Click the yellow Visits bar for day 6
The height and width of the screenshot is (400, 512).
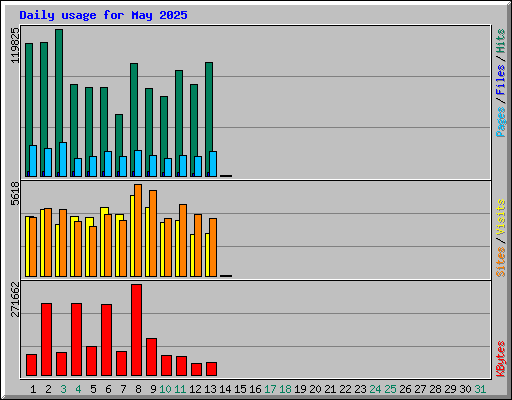pos(103,242)
